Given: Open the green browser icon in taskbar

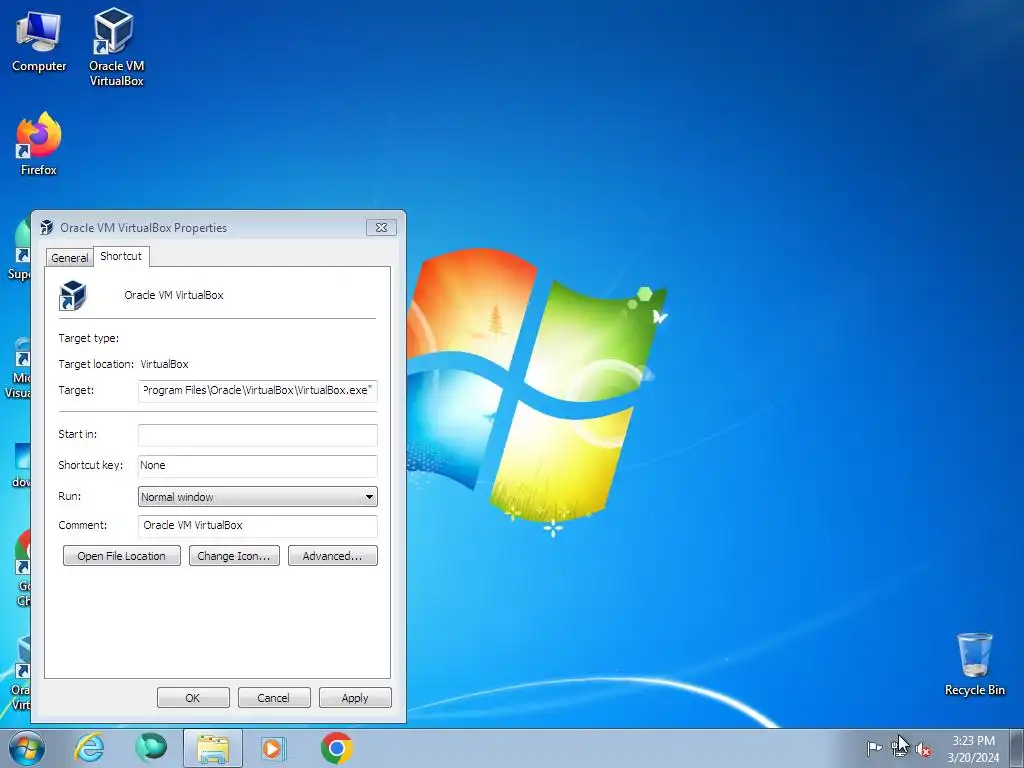Looking at the screenshot, I should 151,748.
